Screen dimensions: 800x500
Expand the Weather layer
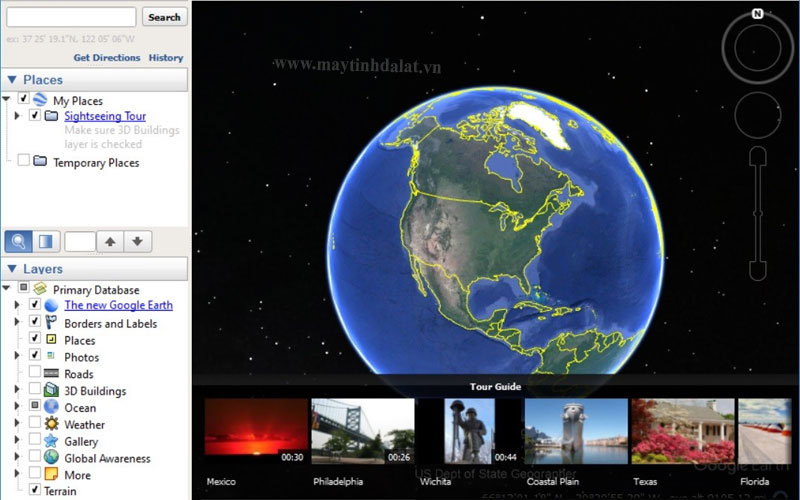point(17,422)
